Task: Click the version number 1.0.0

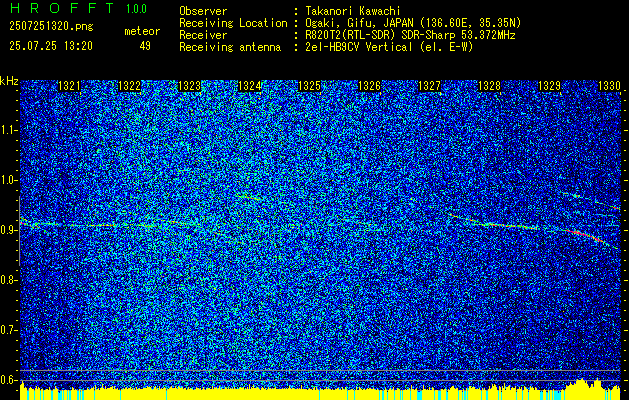Action: 136,8
